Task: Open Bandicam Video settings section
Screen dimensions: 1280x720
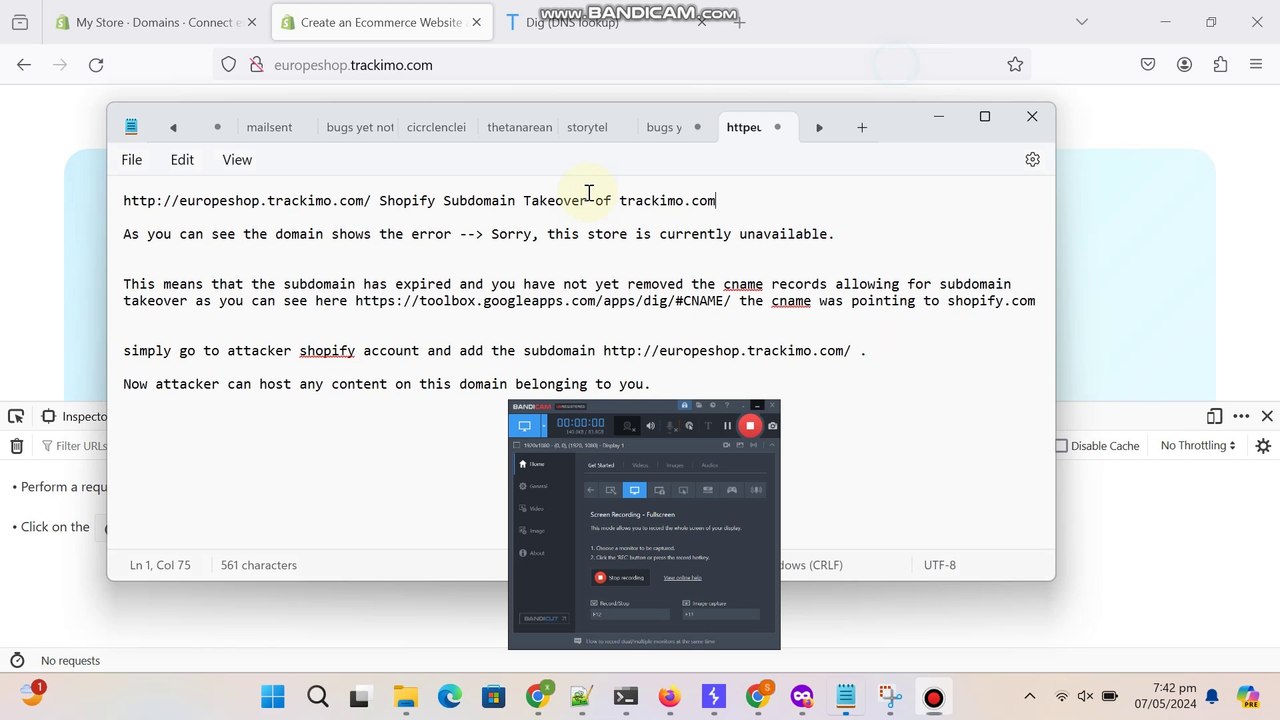Action: (x=532, y=508)
